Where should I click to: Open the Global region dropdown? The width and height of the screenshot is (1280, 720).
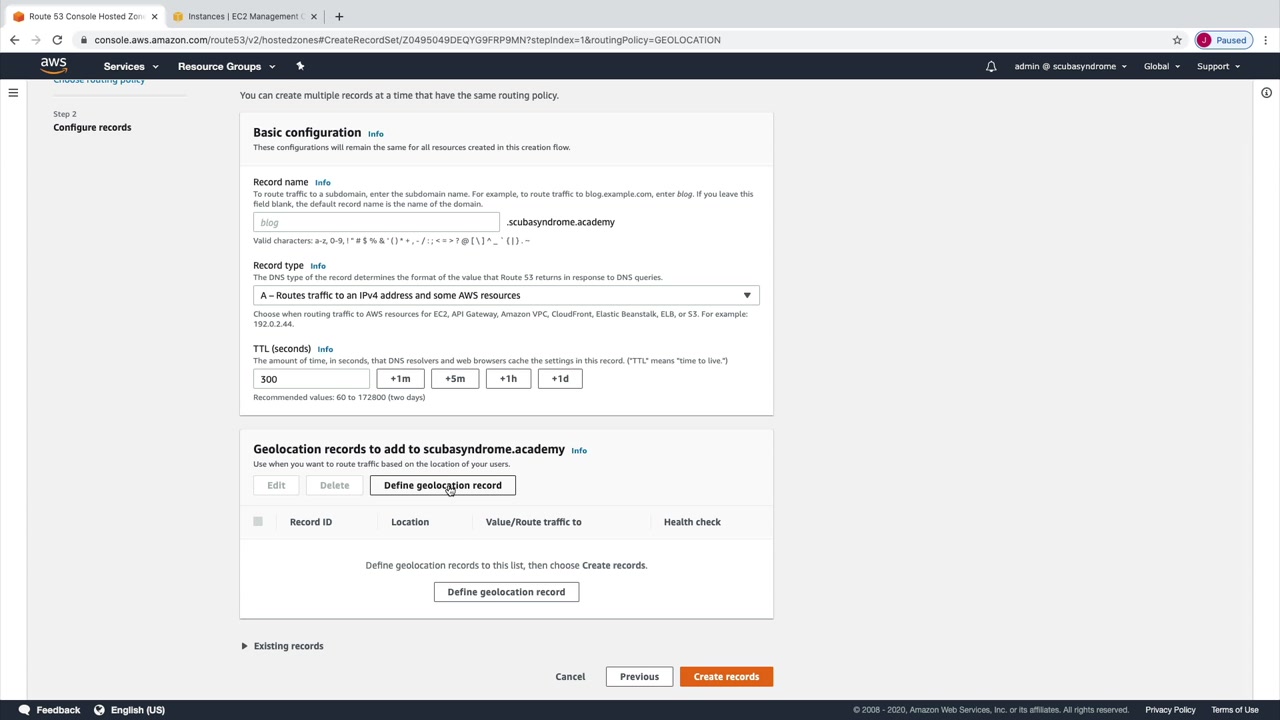click(x=1162, y=66)
